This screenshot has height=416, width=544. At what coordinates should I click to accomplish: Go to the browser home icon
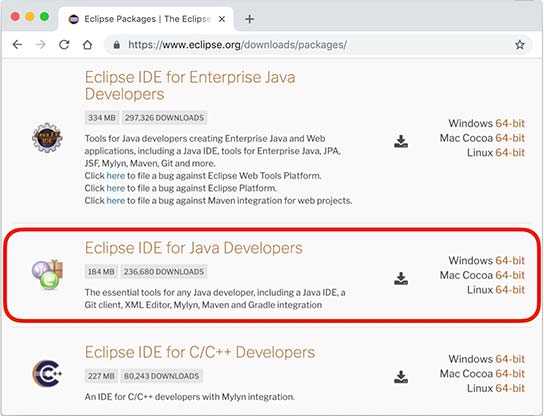pyautogui.click(x=87, y=45)
